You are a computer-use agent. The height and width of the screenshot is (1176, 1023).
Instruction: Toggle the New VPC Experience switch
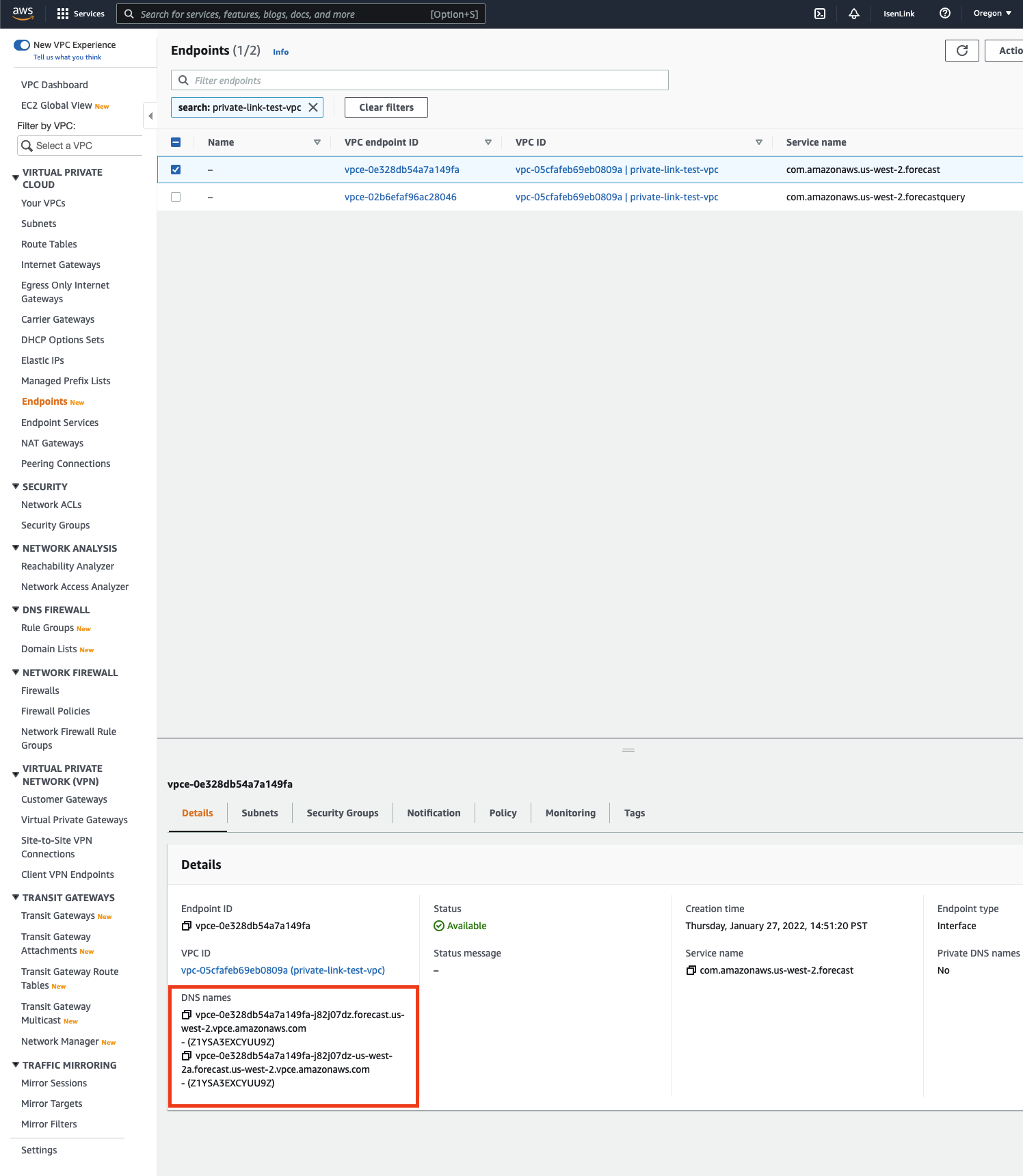click(x=22, y=45)
